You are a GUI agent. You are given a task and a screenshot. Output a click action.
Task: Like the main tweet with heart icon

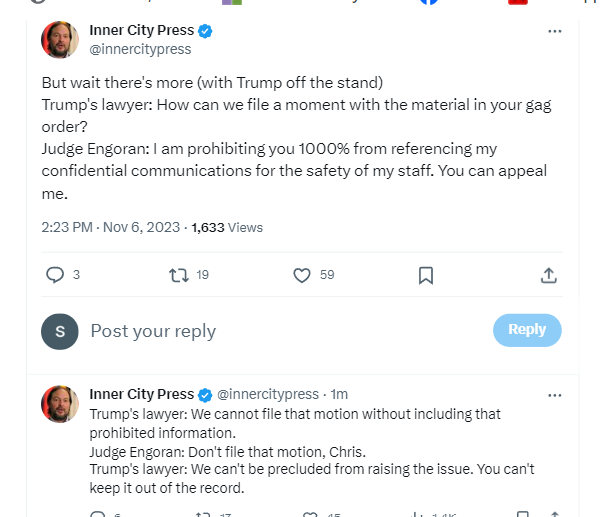tap(302, 275)
